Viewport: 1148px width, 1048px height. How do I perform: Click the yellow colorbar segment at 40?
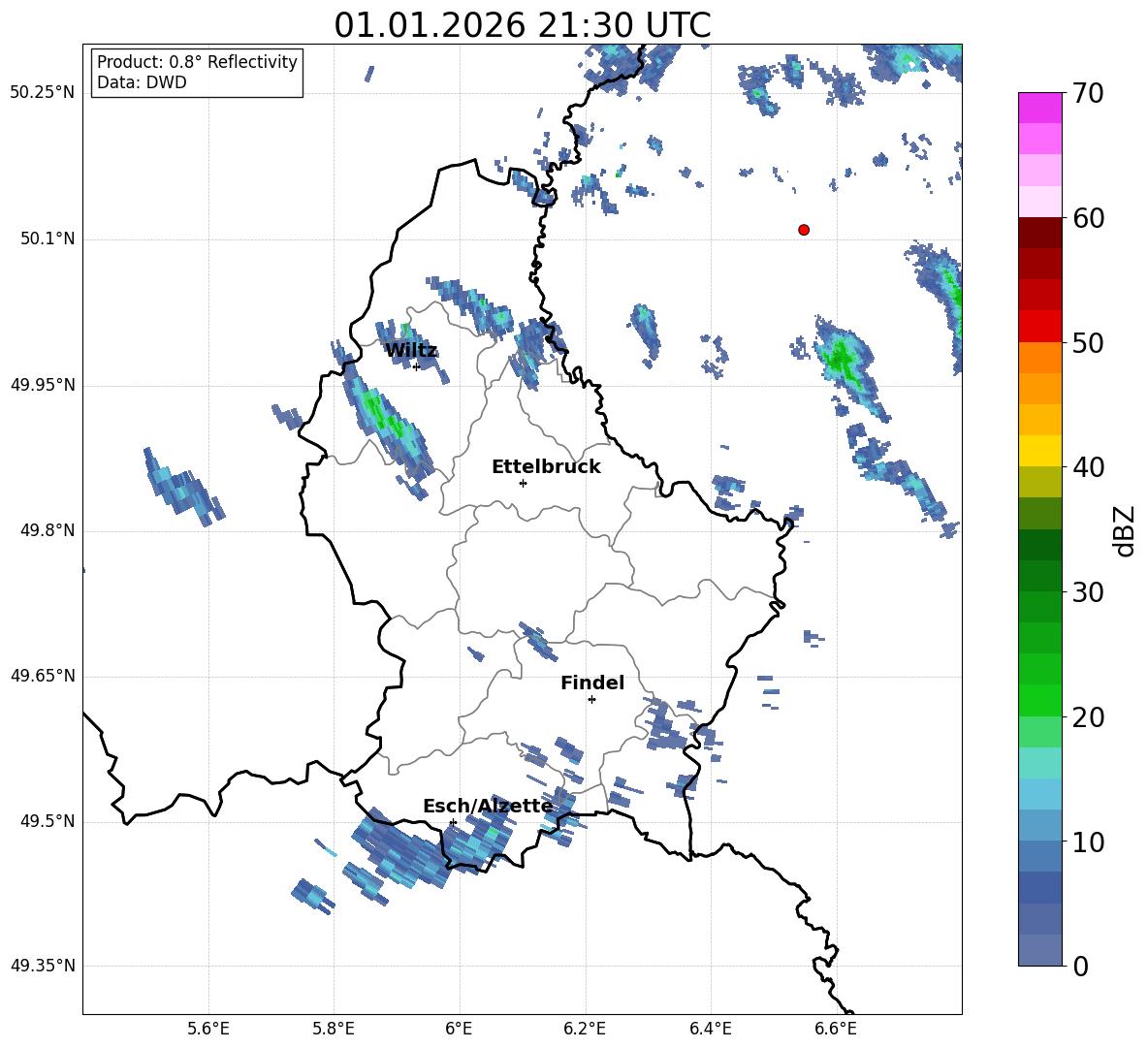coord(1040,451)
